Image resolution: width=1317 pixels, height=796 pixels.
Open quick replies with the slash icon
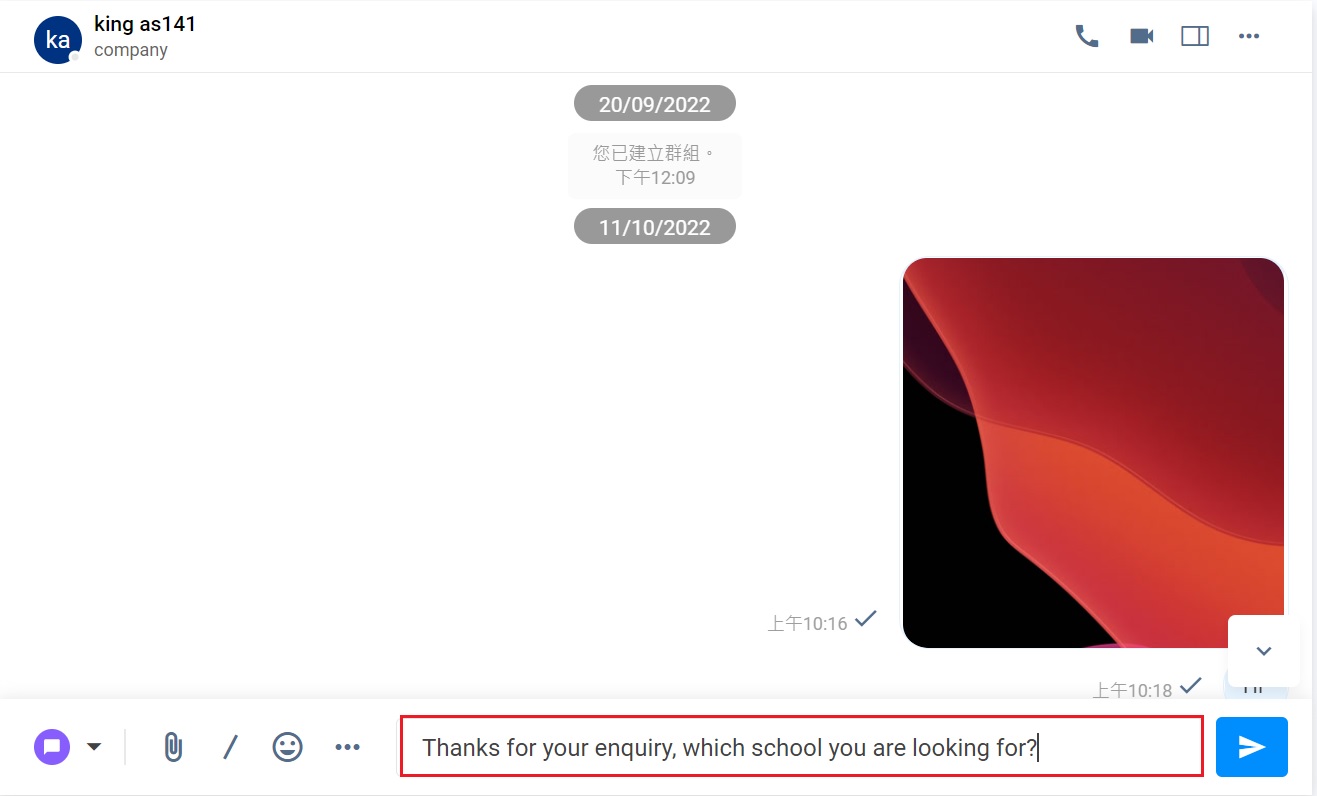point(230,747)
